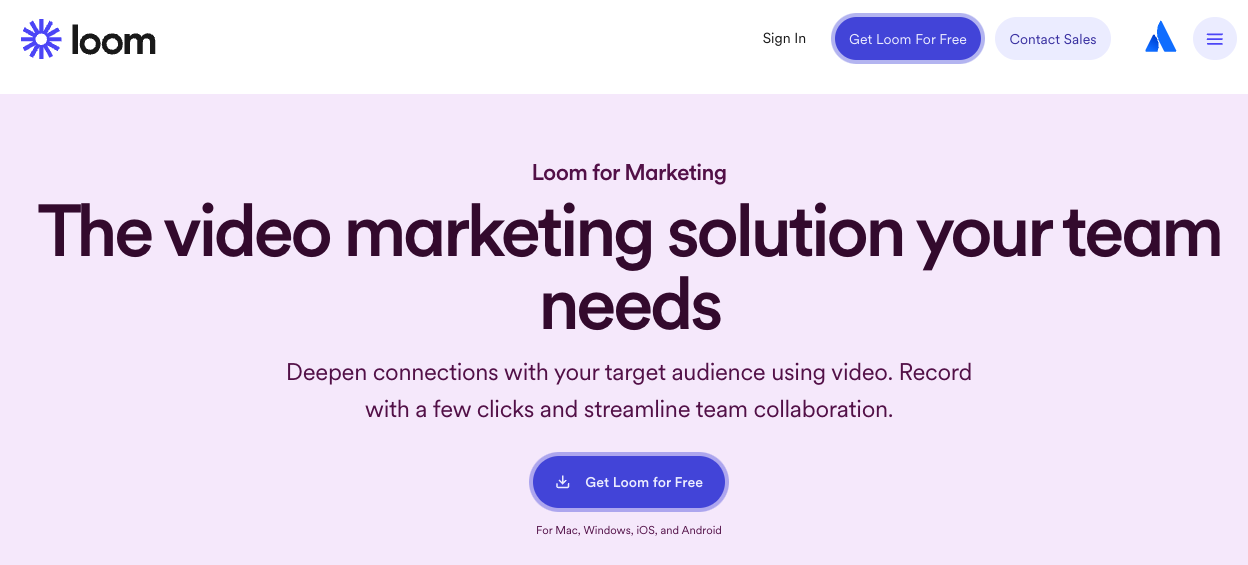Open the Sign In page
Image resolution: width=1248 pixels, height=565 pixels.
[x=783, y=39]
